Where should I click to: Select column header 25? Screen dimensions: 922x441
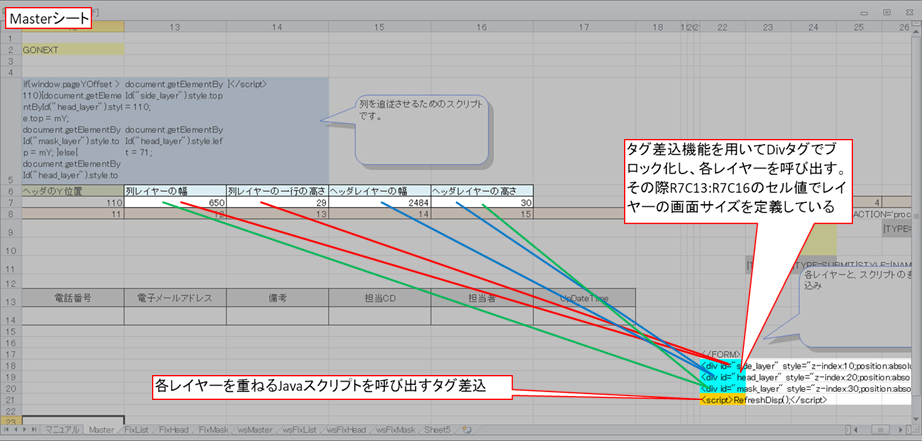click(858, 26)
